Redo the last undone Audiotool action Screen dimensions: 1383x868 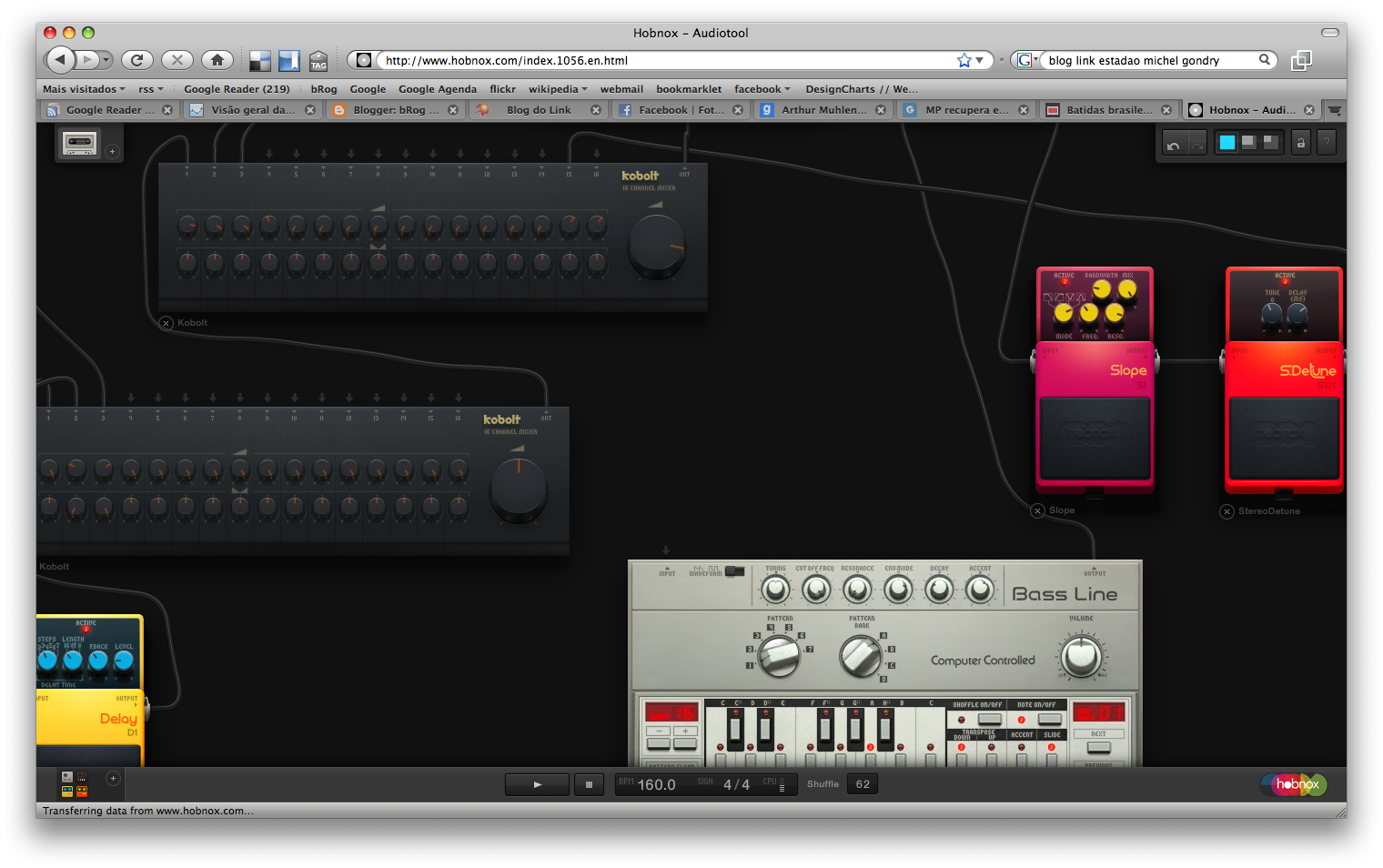click(1196, 143)
